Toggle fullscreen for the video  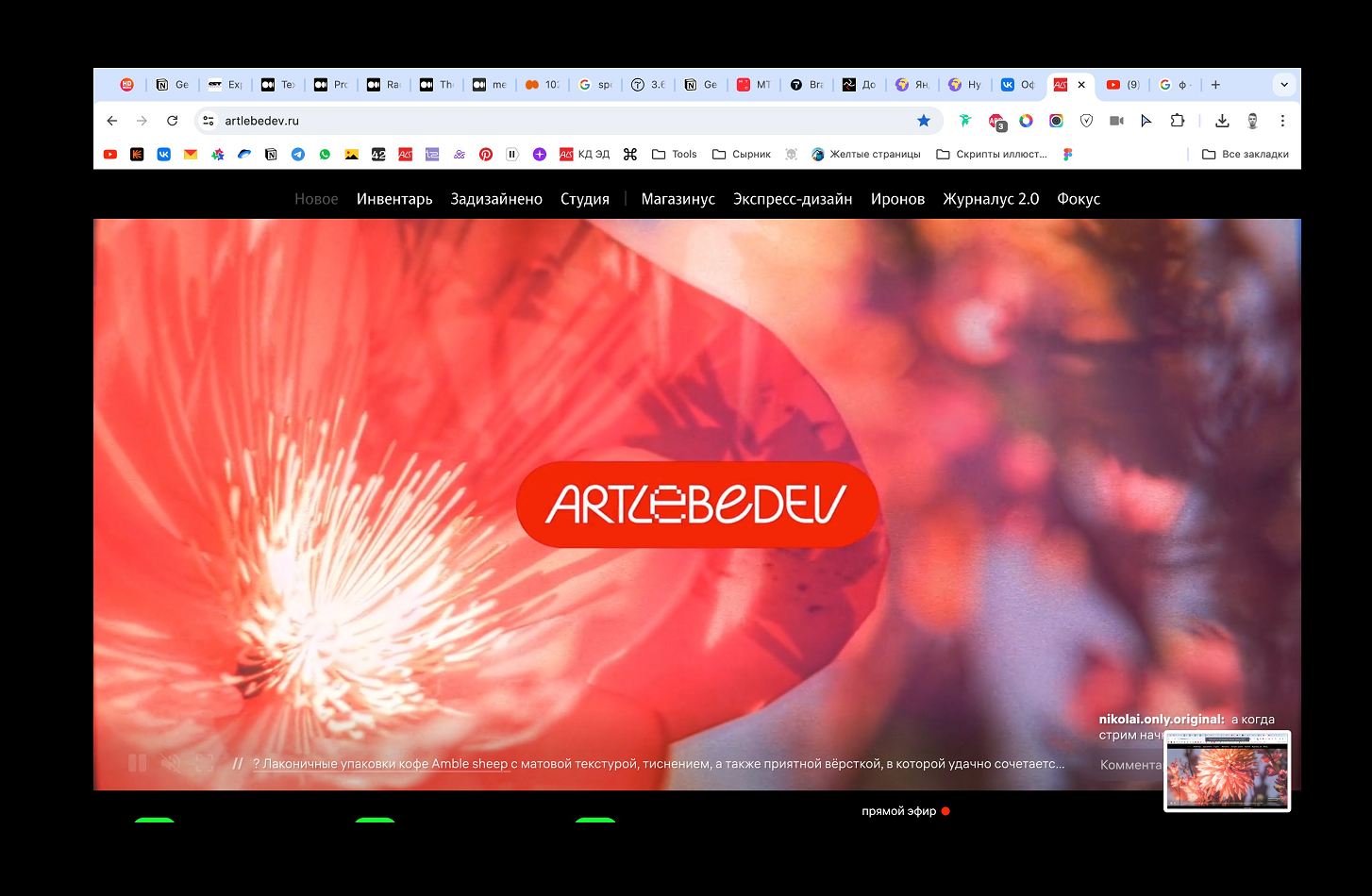(x=204, y=763)
